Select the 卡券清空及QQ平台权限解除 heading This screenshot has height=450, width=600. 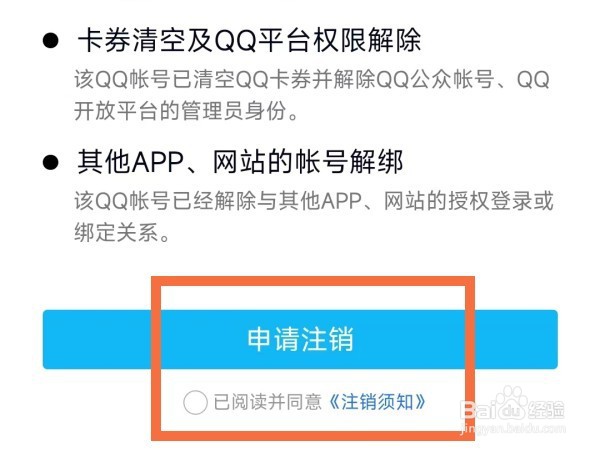249,40
